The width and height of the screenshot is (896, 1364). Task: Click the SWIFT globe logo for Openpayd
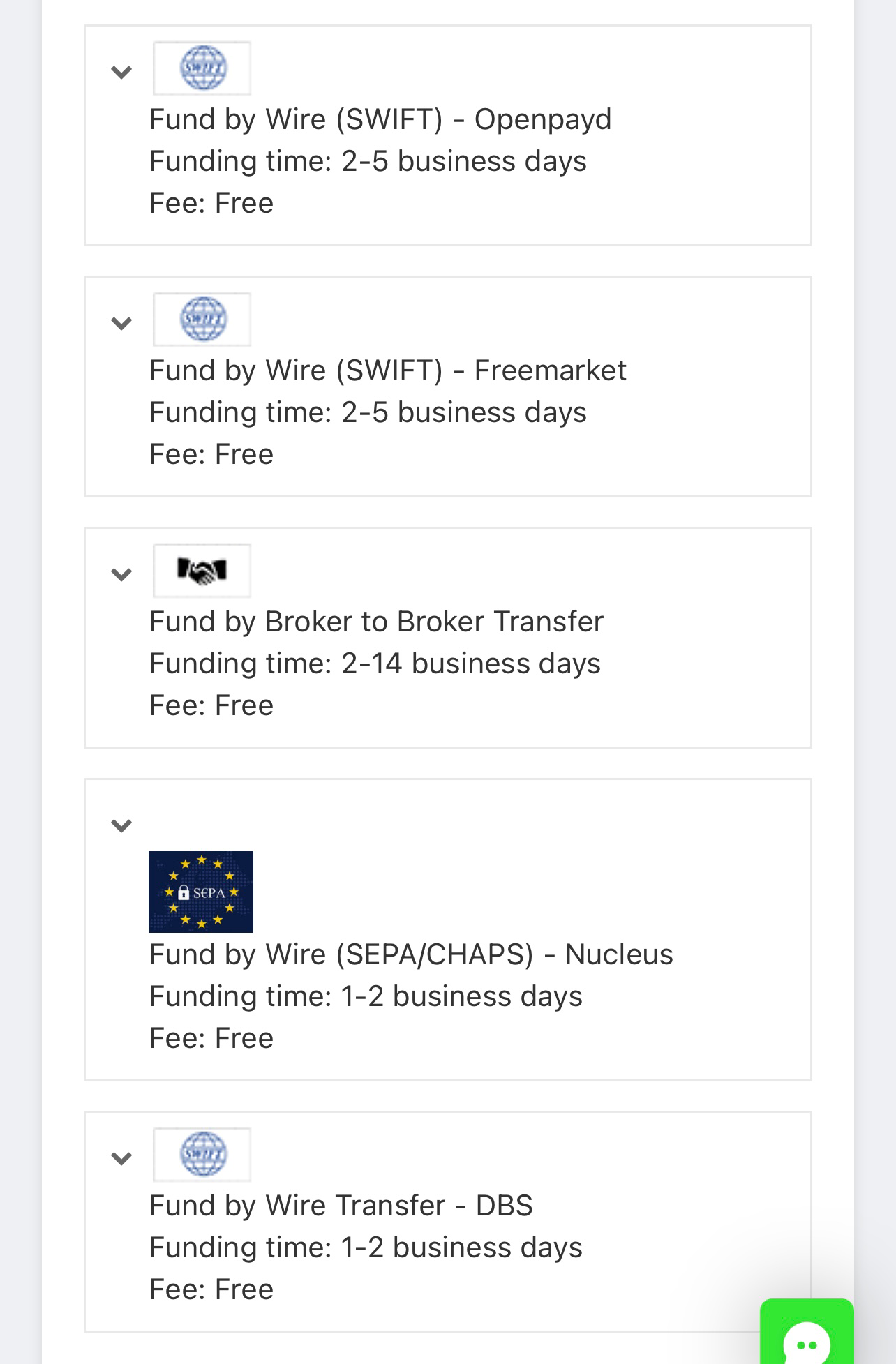202,68
